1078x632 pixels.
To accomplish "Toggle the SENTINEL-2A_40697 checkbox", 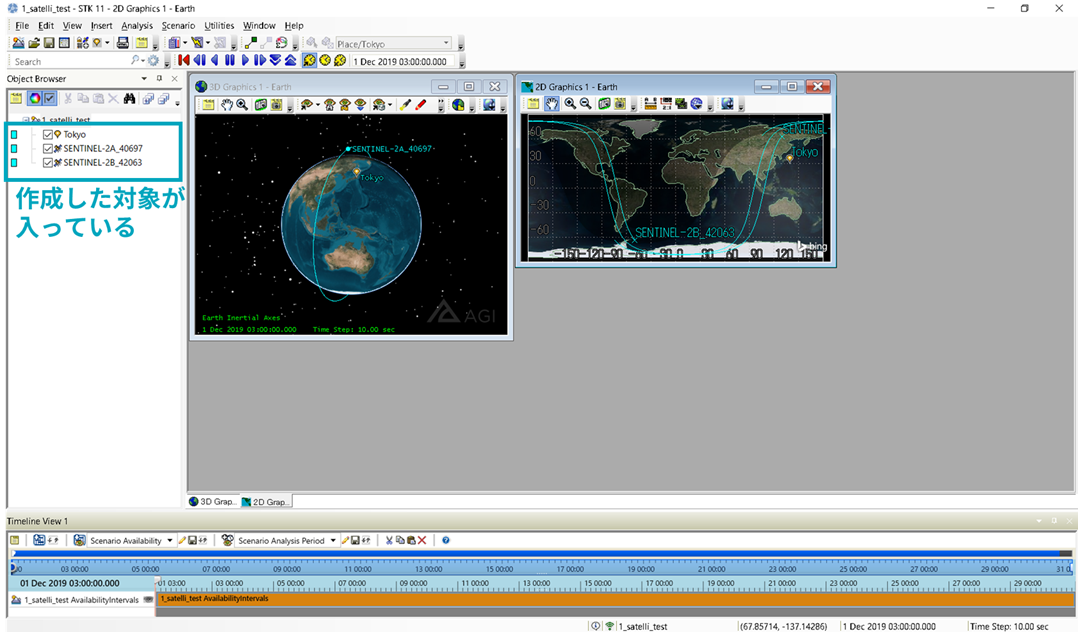I will (47, 148).
